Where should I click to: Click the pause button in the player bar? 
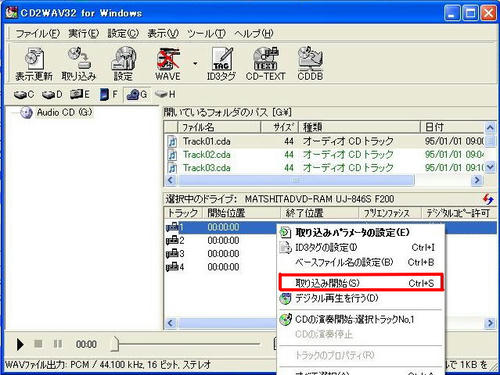pos(58,344)
